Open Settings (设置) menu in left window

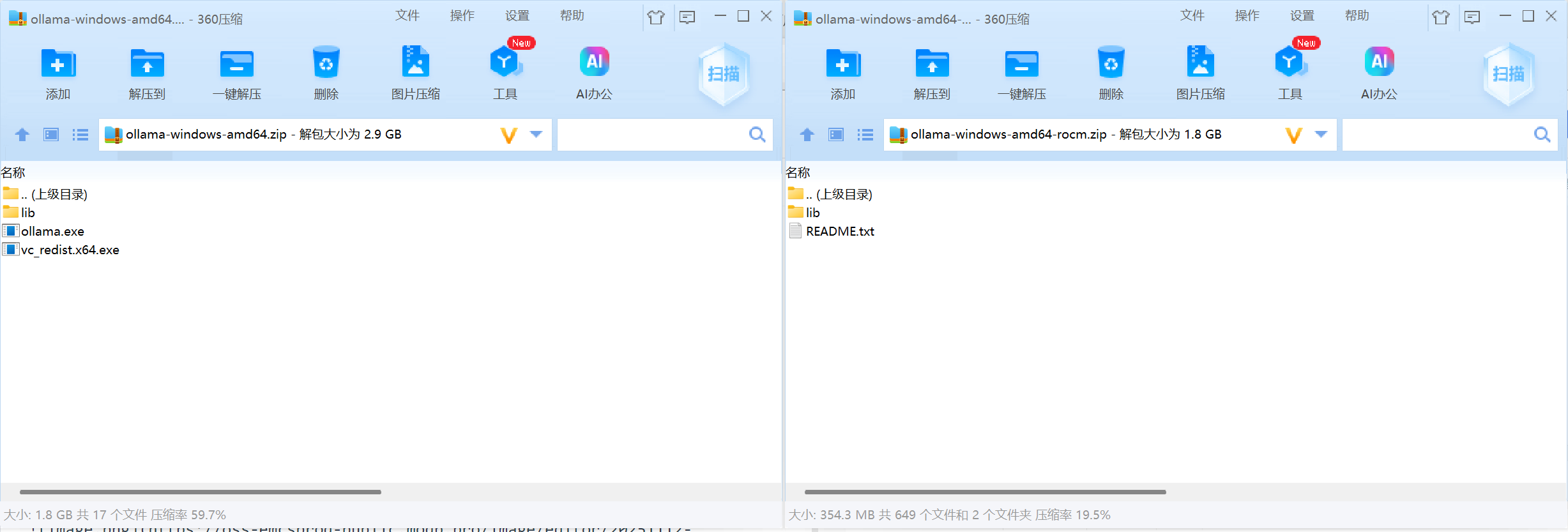pos(517,15)
